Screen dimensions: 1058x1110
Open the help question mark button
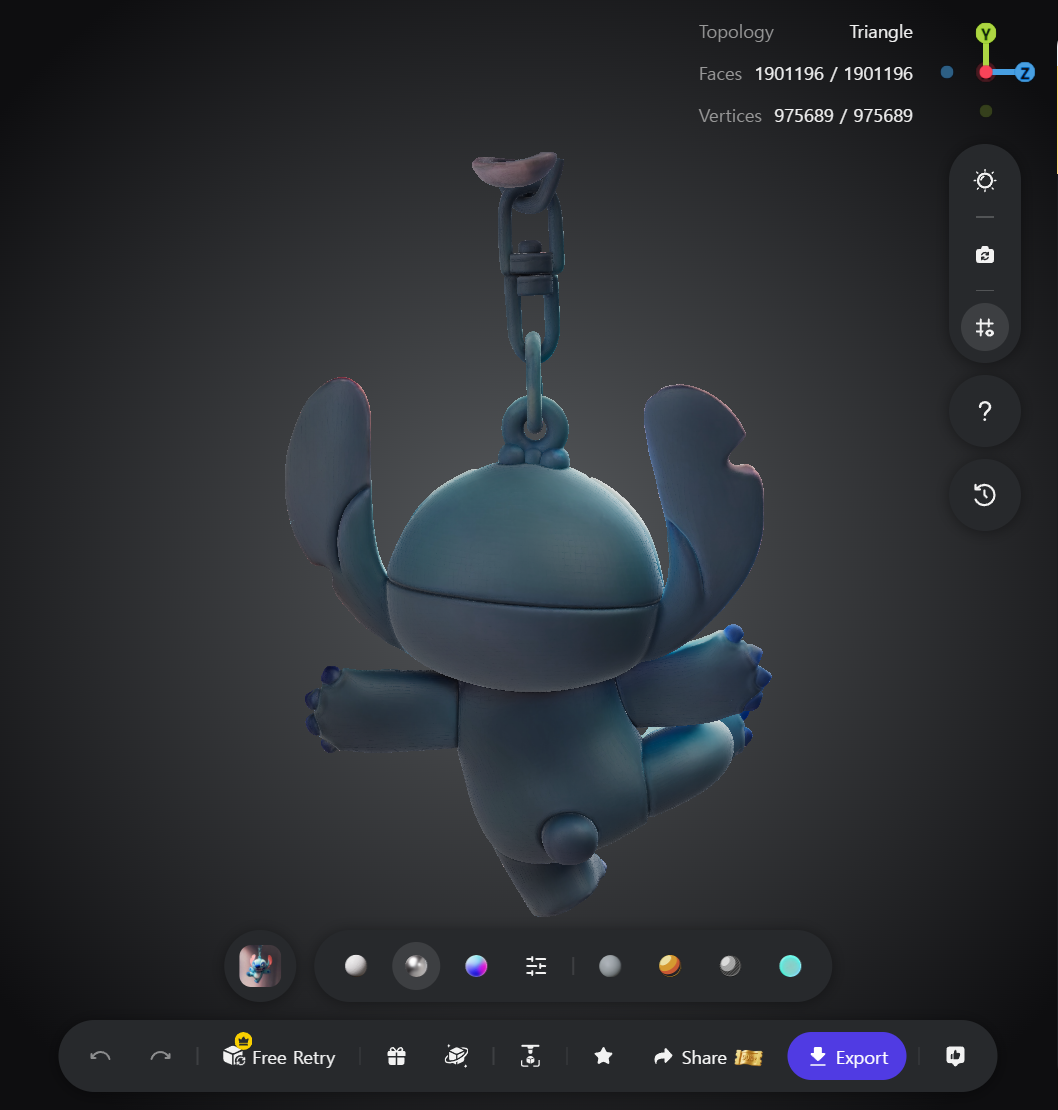coord(984,411)
